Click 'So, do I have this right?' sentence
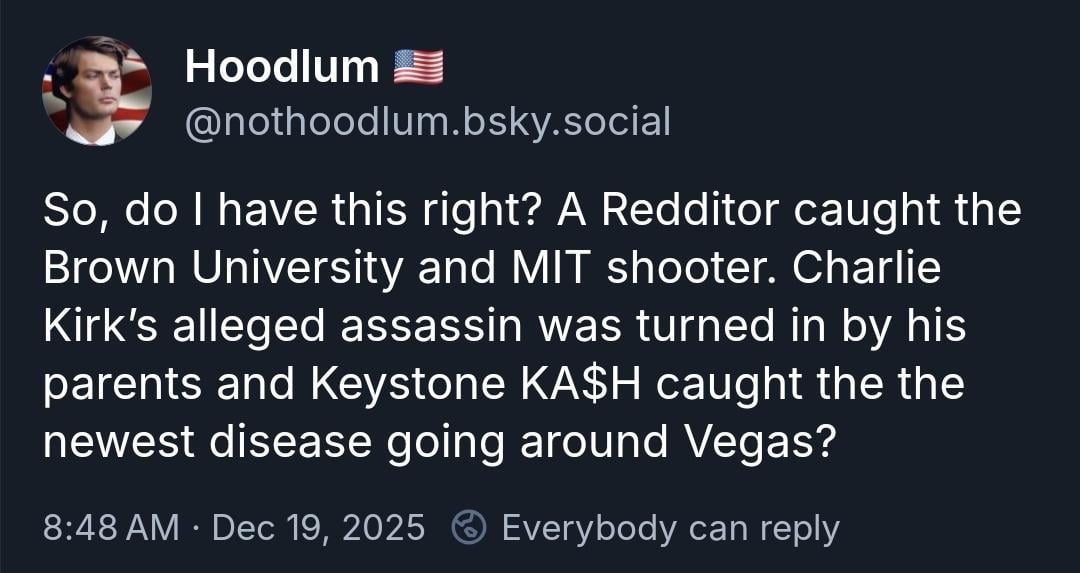 click(x=291, y=211)
